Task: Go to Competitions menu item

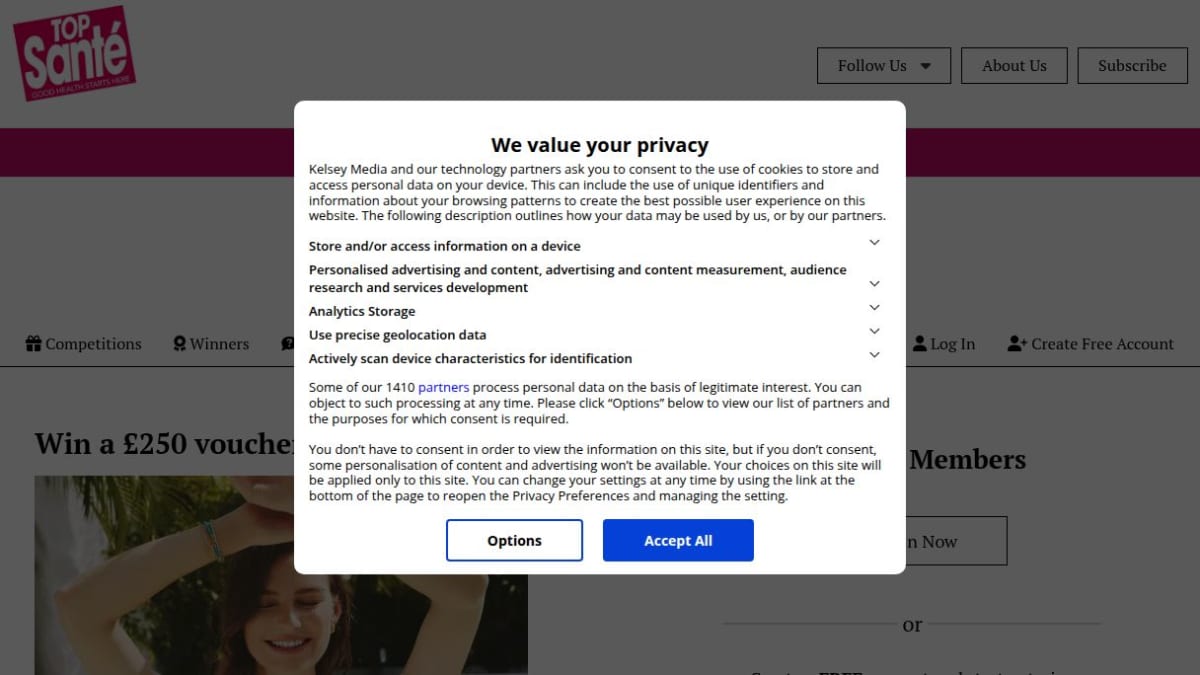Action: tap(84, 343)
